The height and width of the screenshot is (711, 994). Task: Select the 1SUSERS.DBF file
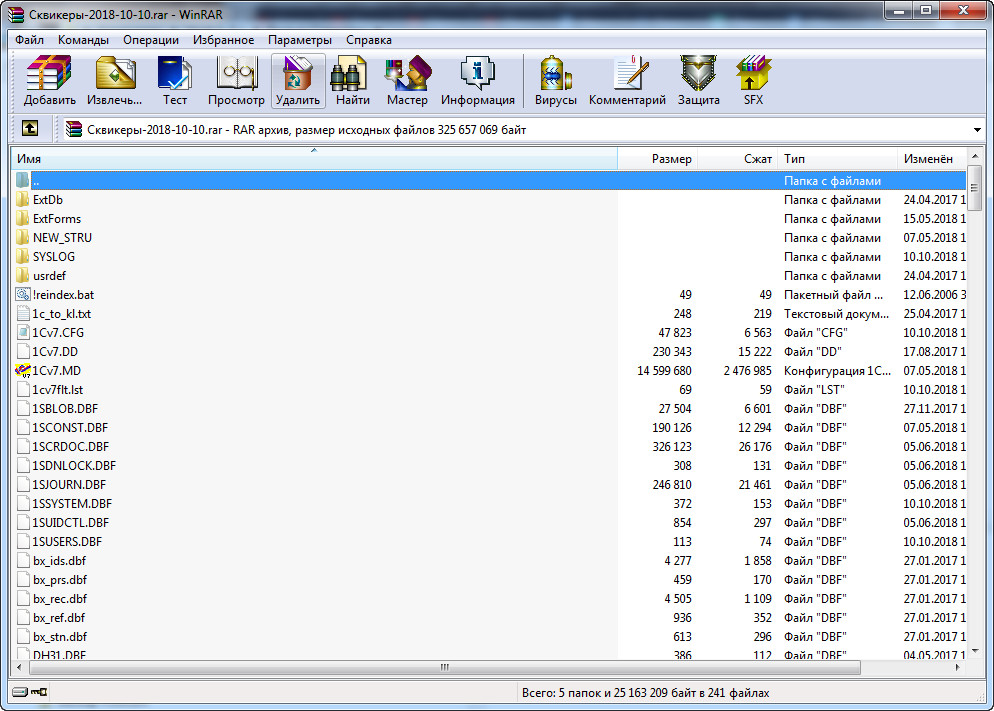click(x=67, y=542)
